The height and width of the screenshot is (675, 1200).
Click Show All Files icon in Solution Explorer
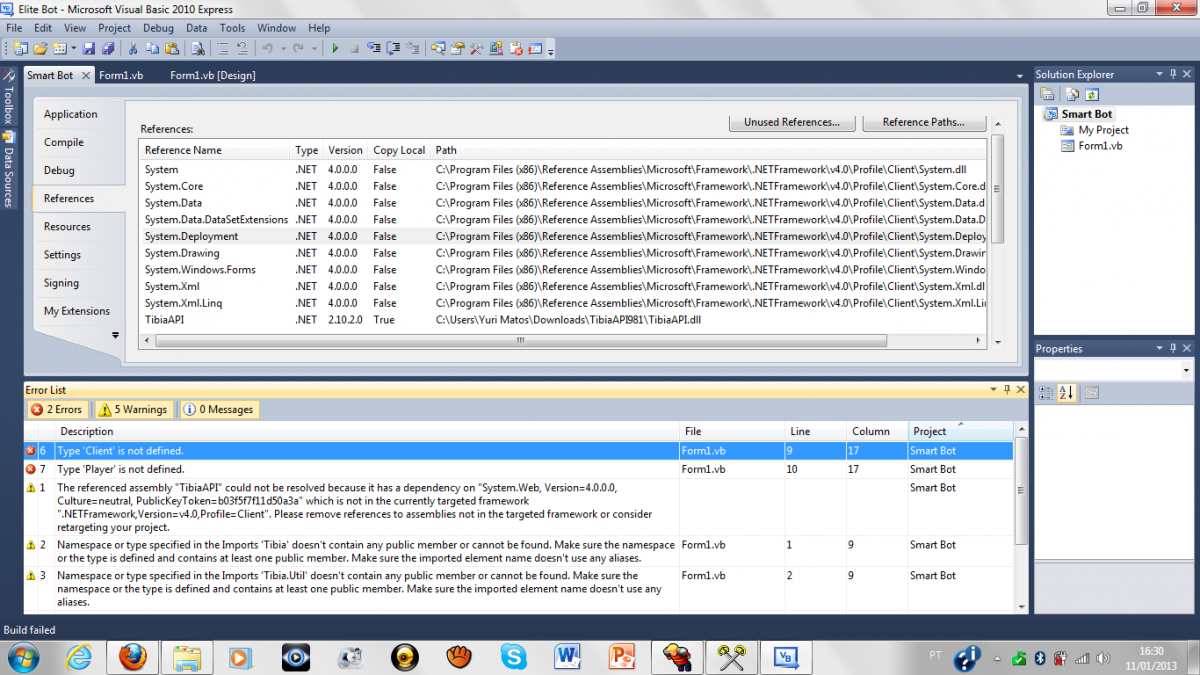pos(1071,94)
